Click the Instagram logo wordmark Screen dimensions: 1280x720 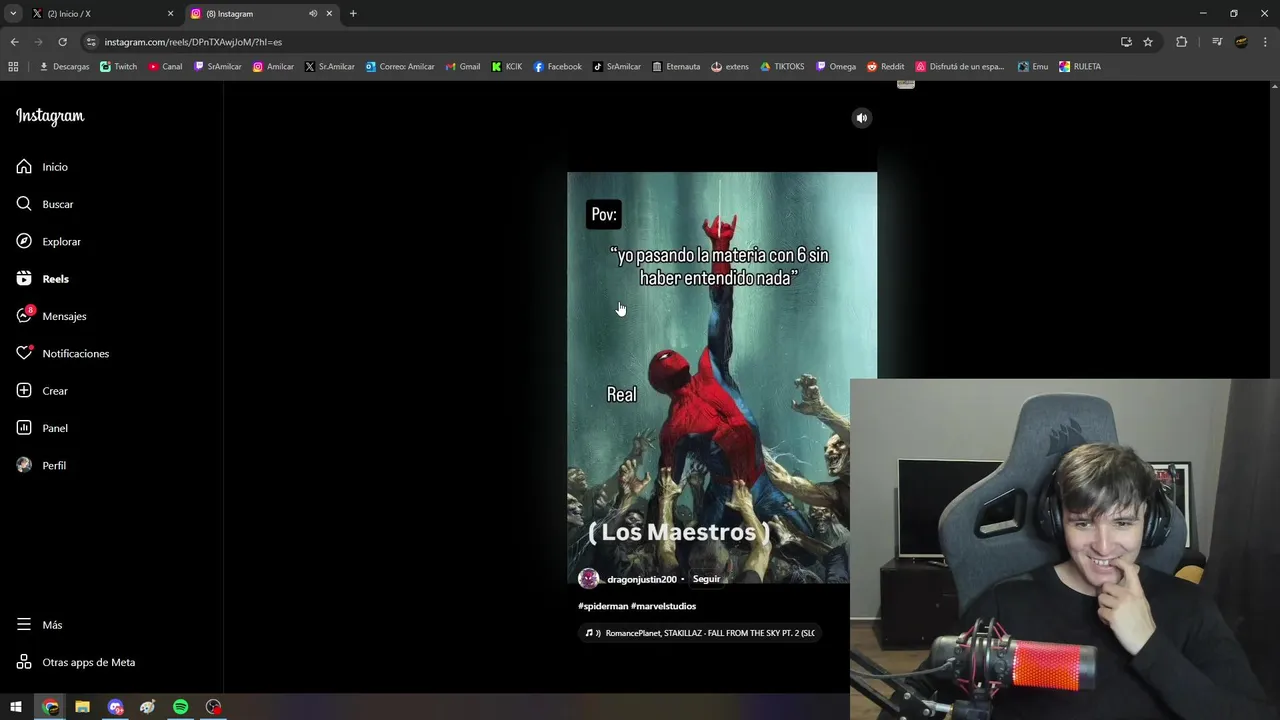50,116
